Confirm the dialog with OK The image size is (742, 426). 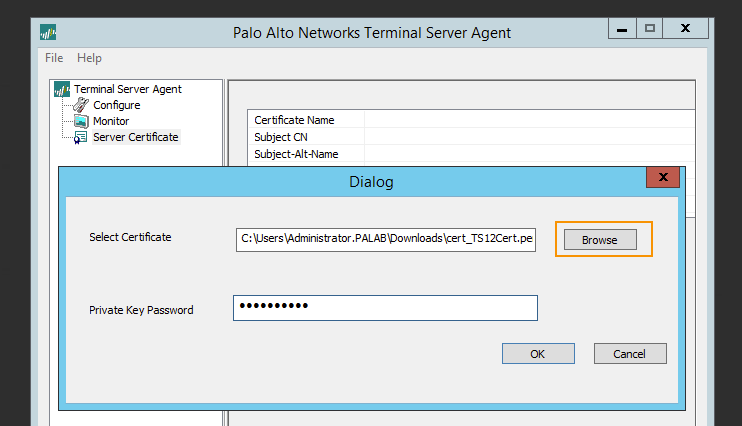coord(538,353)
